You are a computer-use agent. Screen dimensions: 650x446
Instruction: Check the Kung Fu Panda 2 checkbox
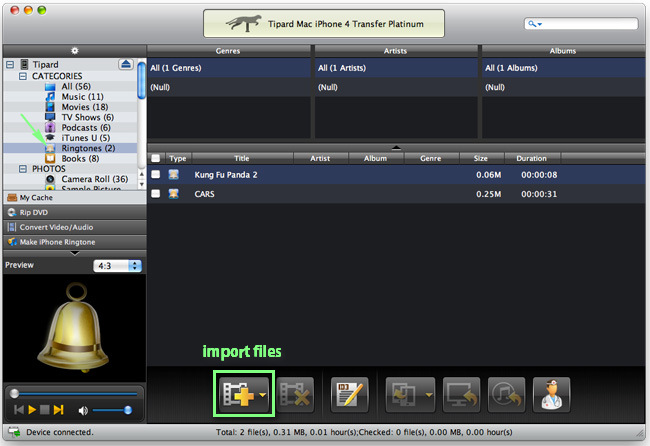pos(156,175)
